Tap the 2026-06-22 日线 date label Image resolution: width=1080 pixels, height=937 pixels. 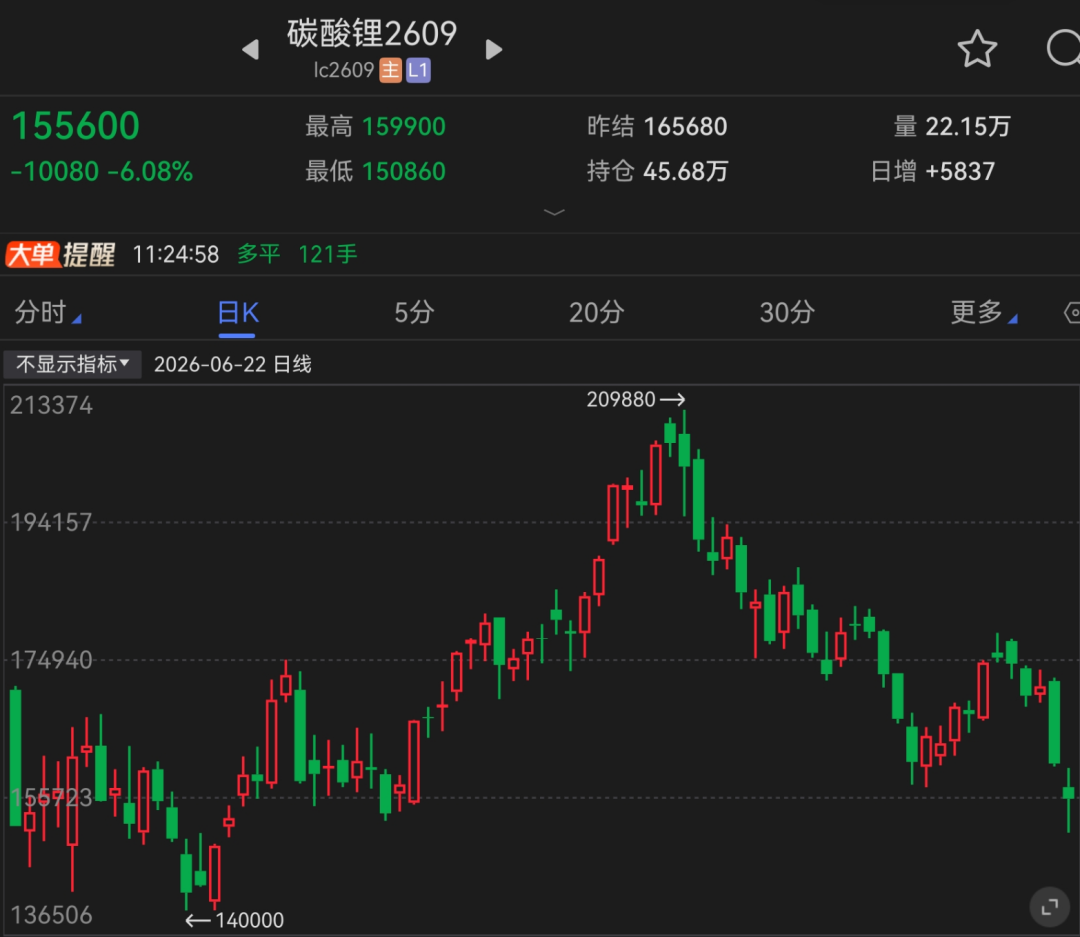(233, 364)
